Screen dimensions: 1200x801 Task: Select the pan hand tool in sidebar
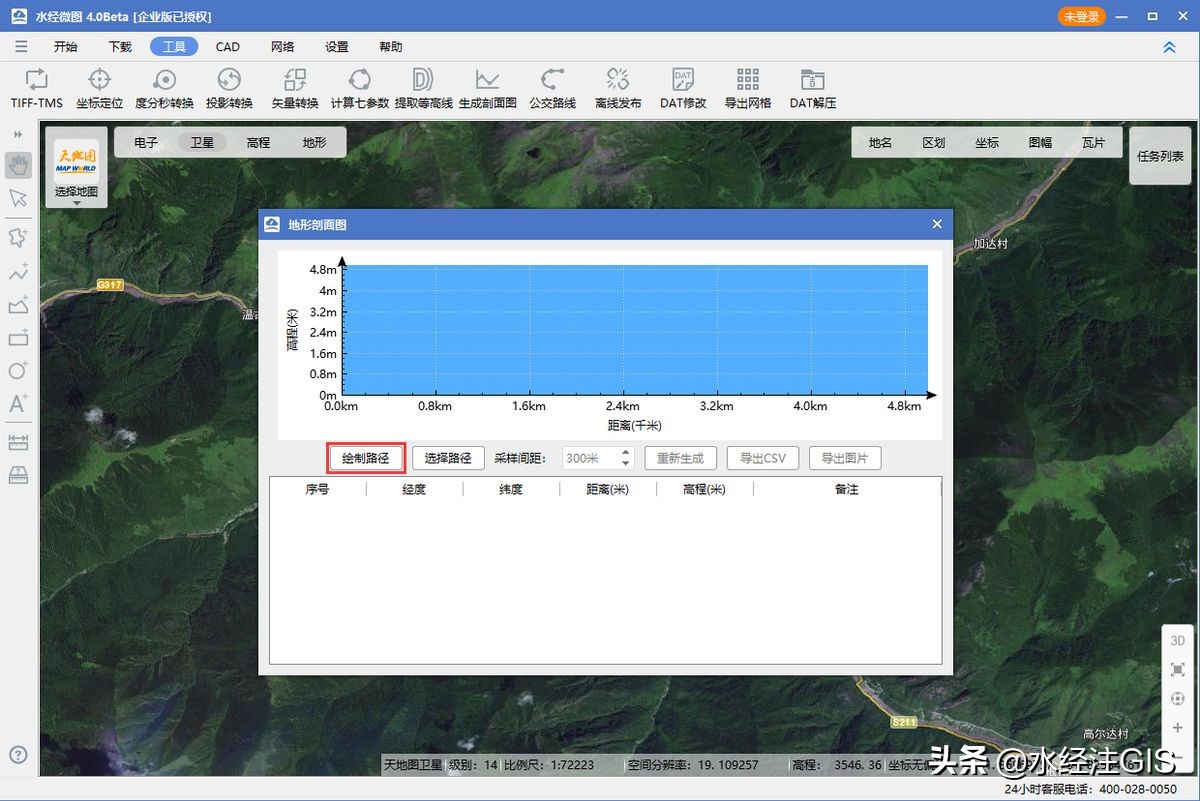(18, 165)
